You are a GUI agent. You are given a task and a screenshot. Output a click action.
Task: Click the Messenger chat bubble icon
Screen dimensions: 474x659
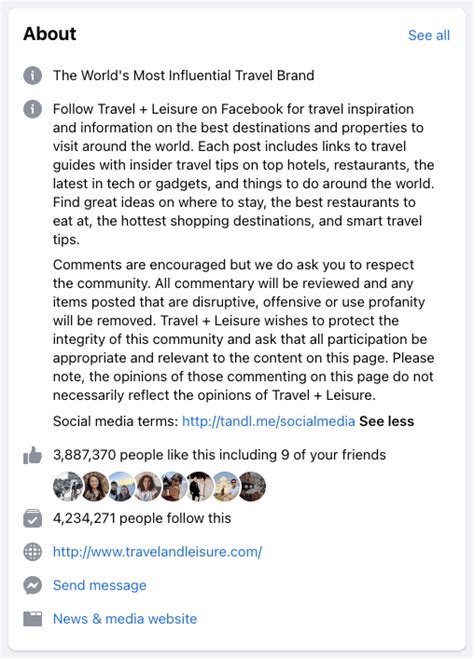click(32, 585)
